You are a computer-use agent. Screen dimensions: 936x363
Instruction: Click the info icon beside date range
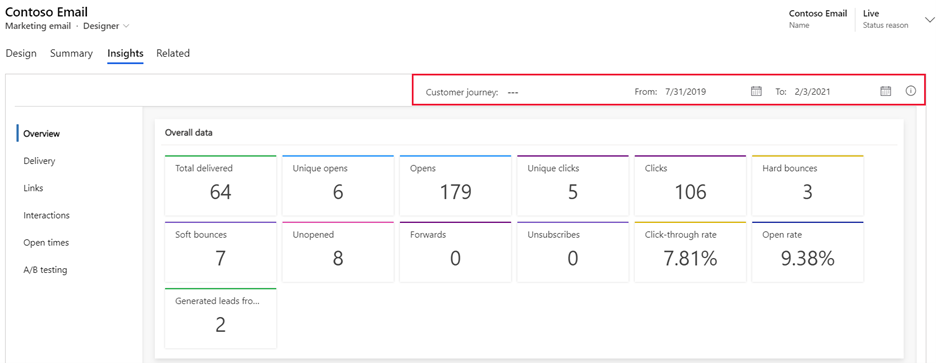[x=910, y=91]
